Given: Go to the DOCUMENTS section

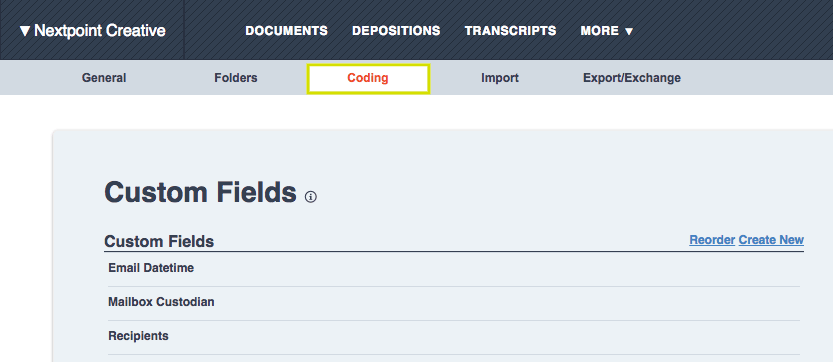Looking at the screenshot, I should point(286,31).
